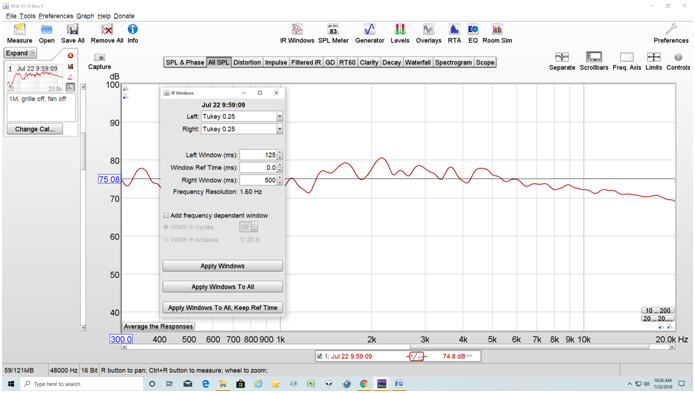Screen dimensions: 695x393
Task: Capture the graph image
Action: point(99,62)
